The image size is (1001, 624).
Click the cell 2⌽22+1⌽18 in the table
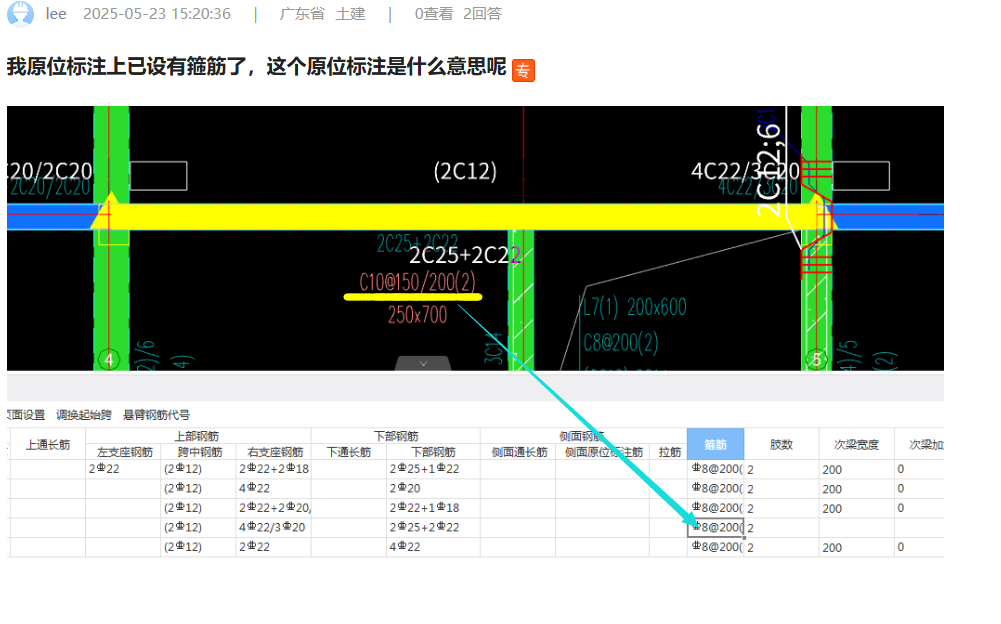click(433, 508)
